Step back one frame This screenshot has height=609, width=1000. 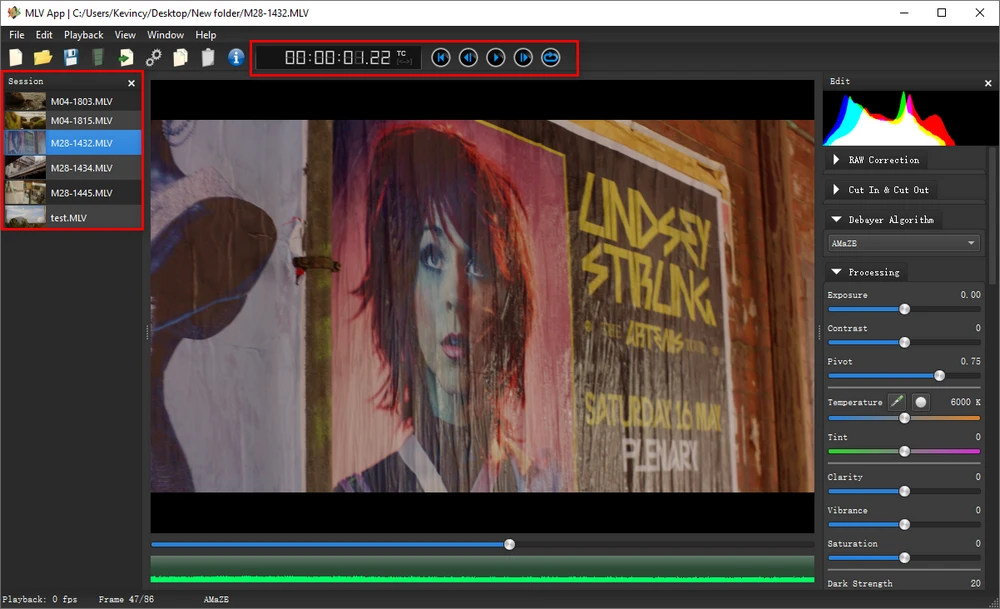468,57
